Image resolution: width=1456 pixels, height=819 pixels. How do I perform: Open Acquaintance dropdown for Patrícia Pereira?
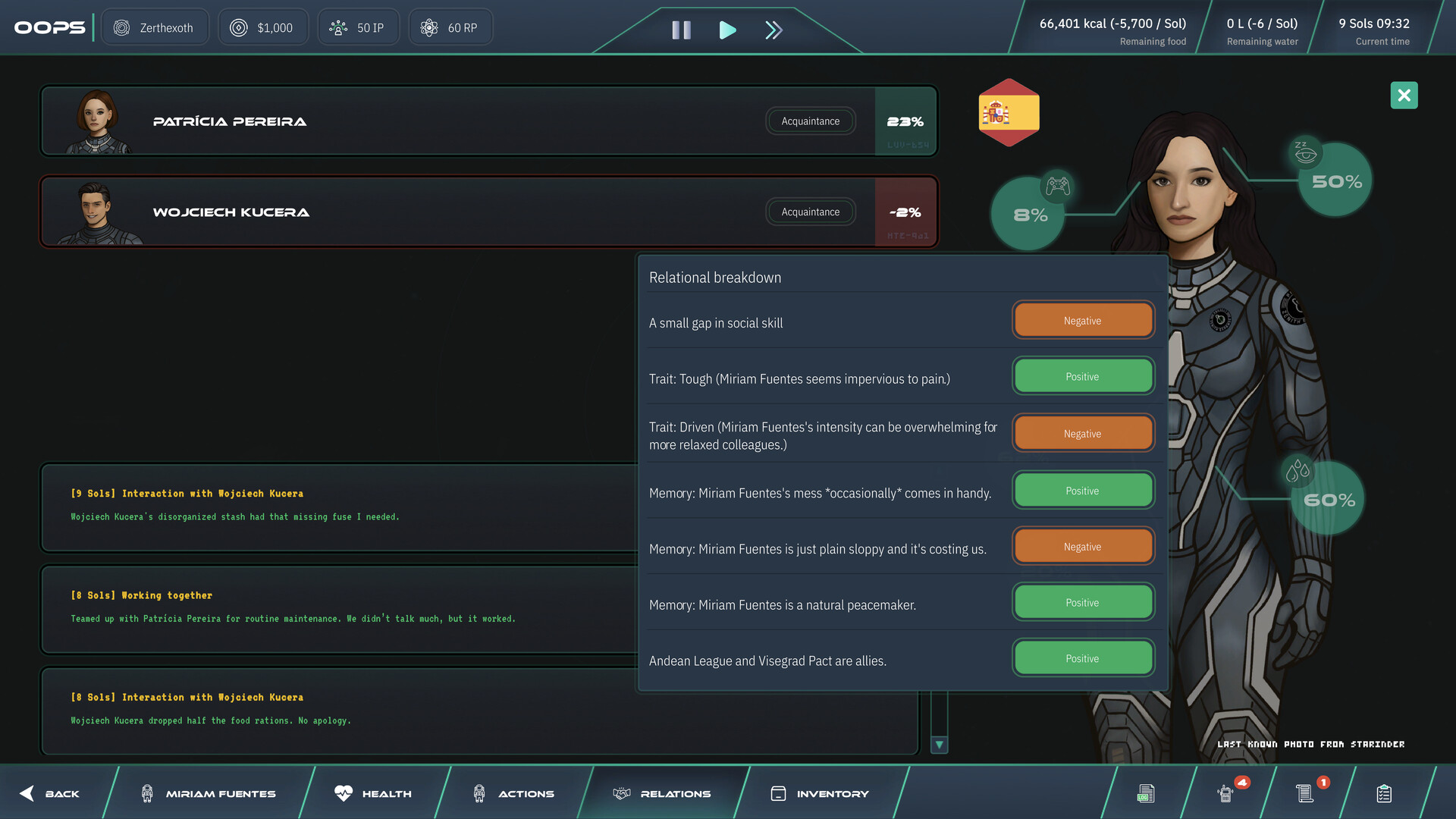pyautogui.click(x=810, y=121)
